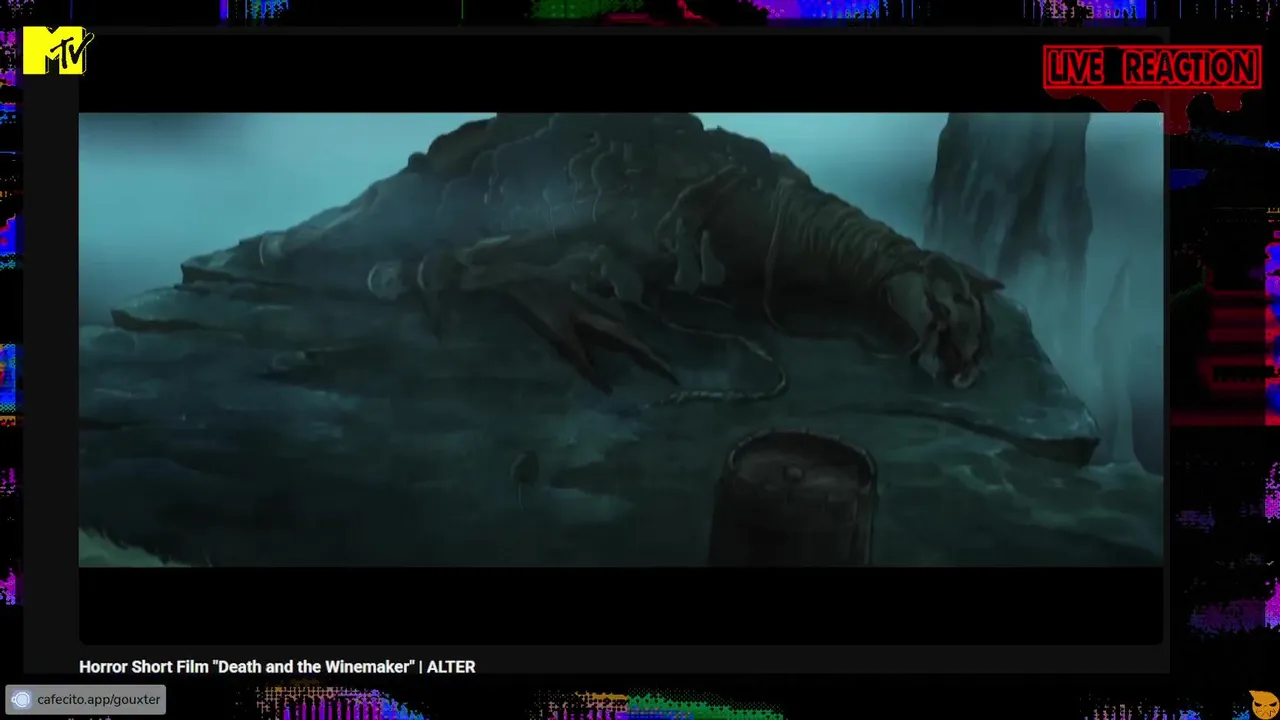
Task: Click the MTV logo icon
Action: [x=58, y=50]
